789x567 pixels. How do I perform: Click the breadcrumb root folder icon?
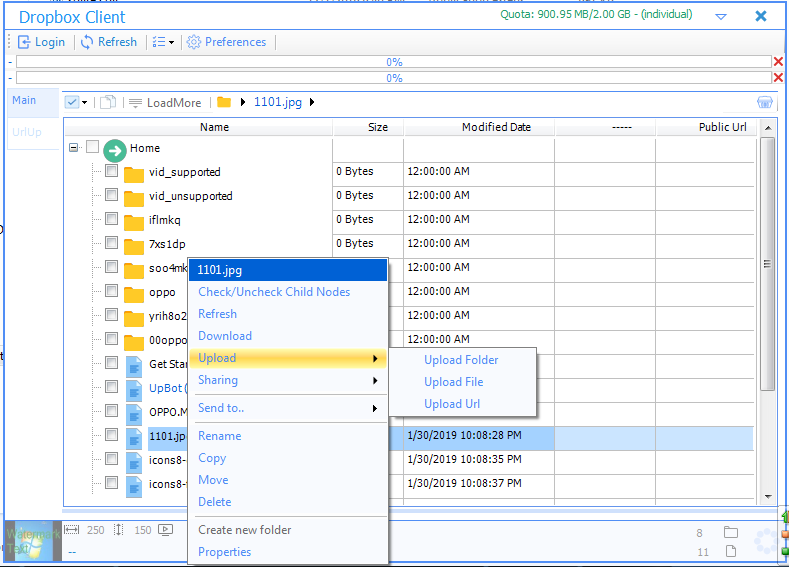(224, 102)
